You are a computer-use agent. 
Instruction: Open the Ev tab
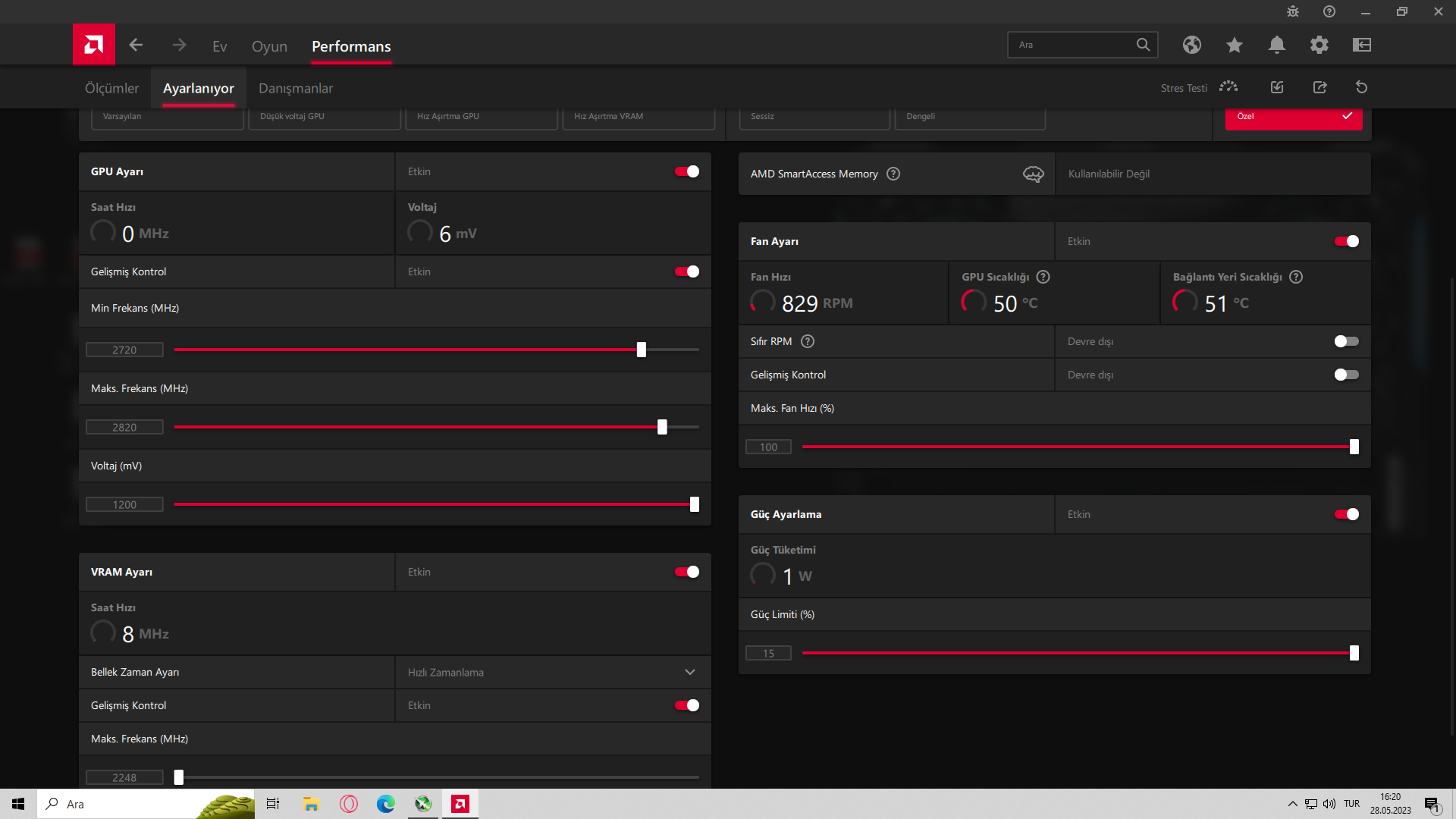click(x=220, y=46)
